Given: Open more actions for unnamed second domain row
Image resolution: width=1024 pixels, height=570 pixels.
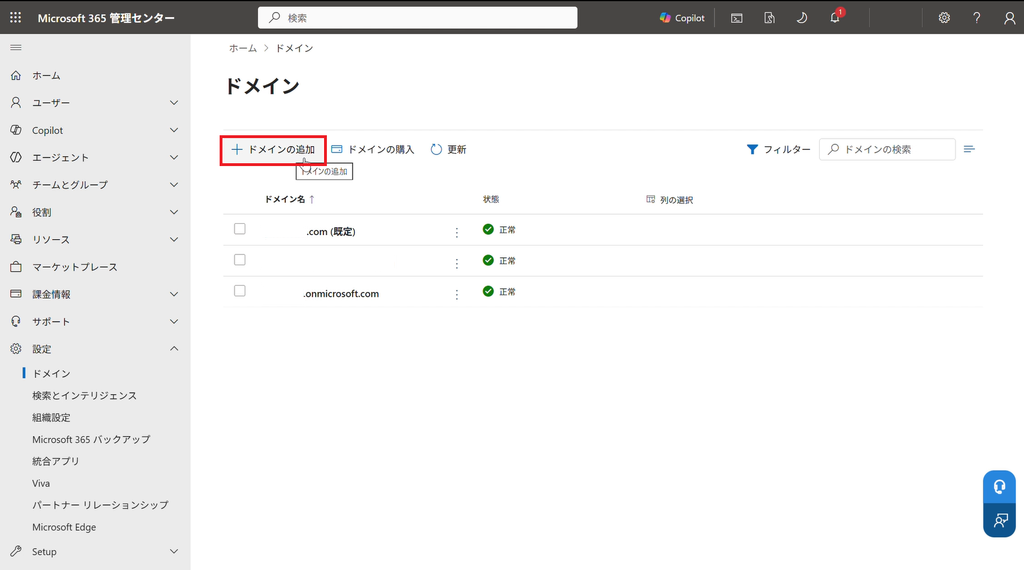Looking at the screenshot, I should coord(456,263).
